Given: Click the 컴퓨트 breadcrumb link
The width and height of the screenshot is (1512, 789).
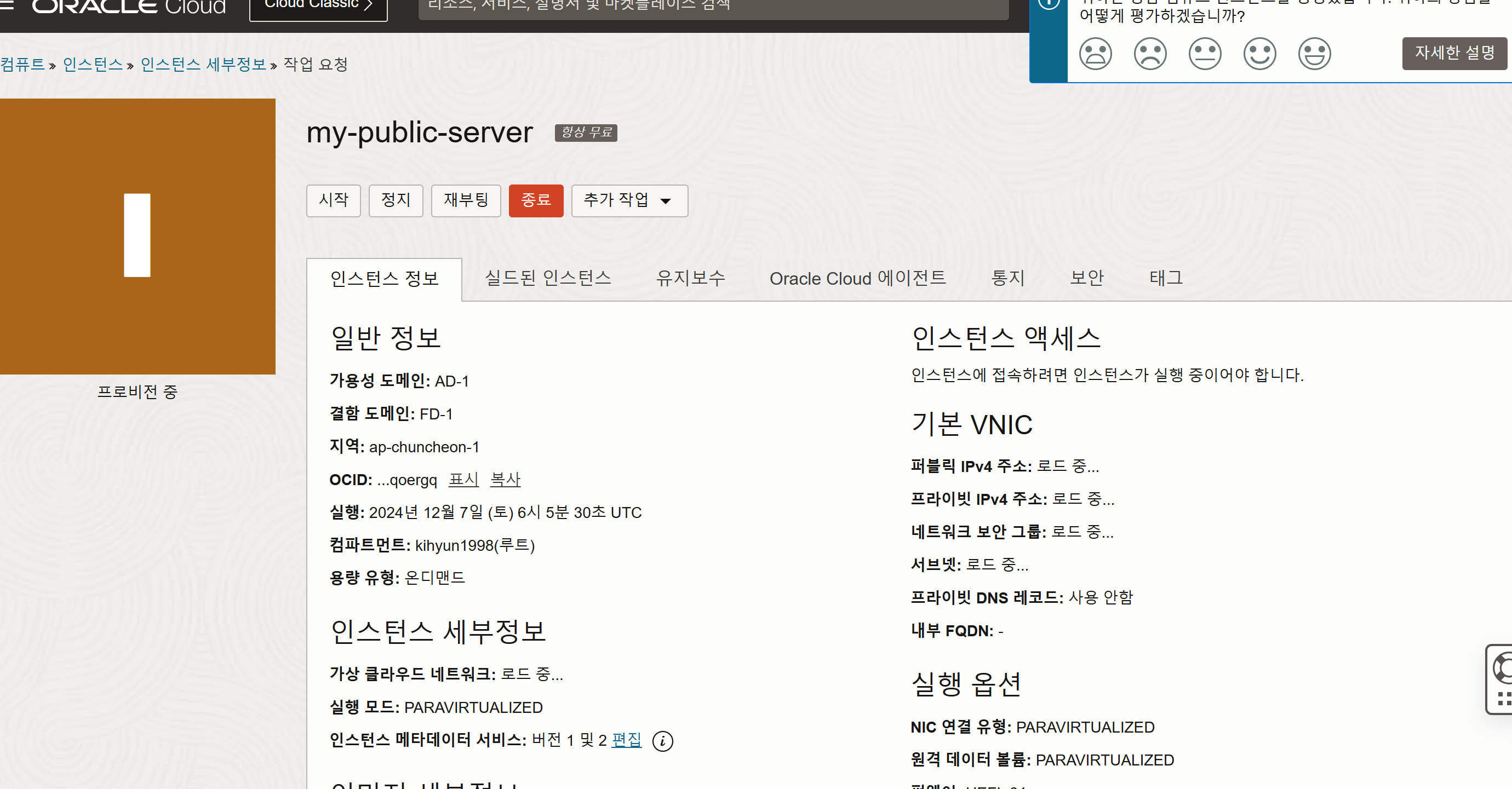Looking at the screenshot, I should 22,64.
